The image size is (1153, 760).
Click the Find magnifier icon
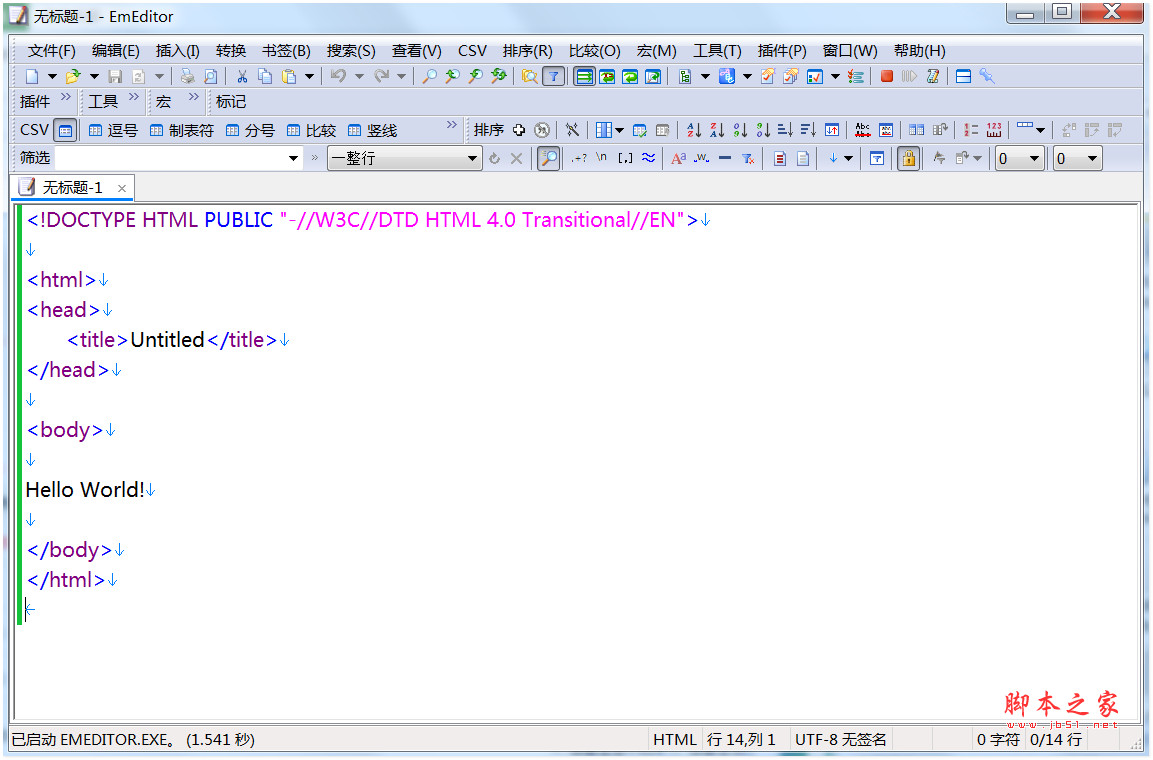[x=429, y=76]
